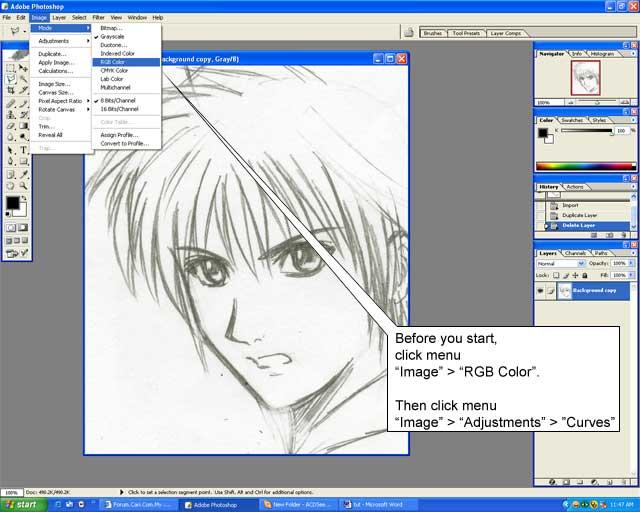Expand the Adjustments submenu
This screenshot has height=512, width=640.
(x=61, y=41)
